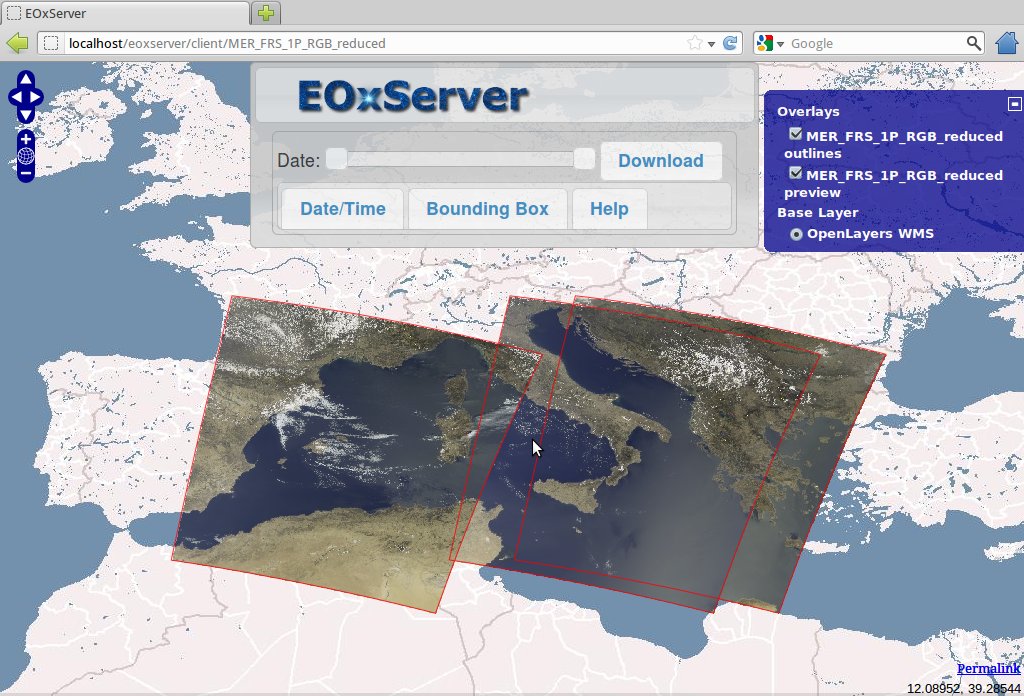Image resolution: width=1024 pixels, height=696 pixels.
Task: Click the "Date:" label
Action: coord(298,160)
